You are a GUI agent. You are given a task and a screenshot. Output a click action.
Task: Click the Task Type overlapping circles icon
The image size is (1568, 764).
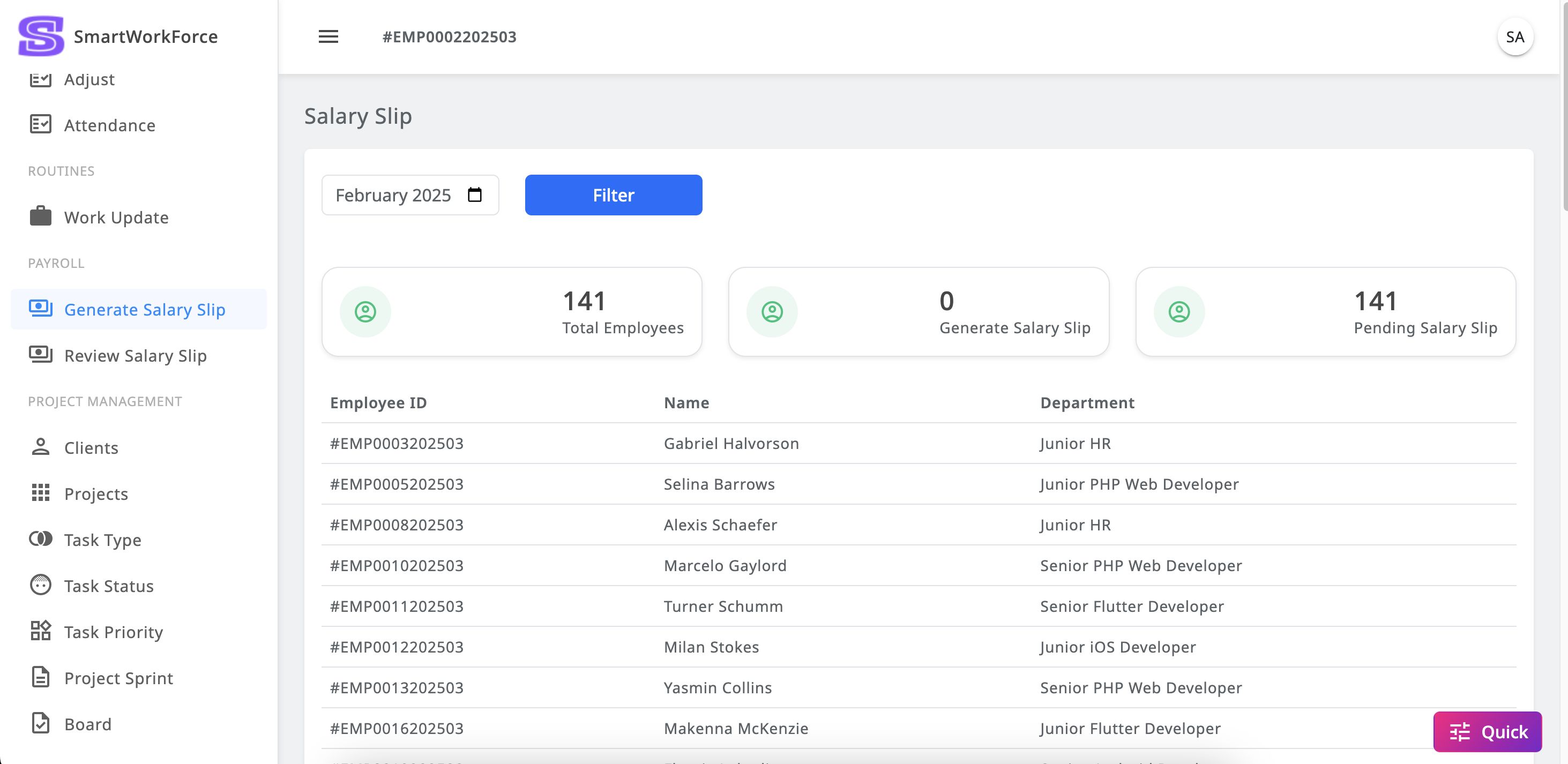coord(40,540)
